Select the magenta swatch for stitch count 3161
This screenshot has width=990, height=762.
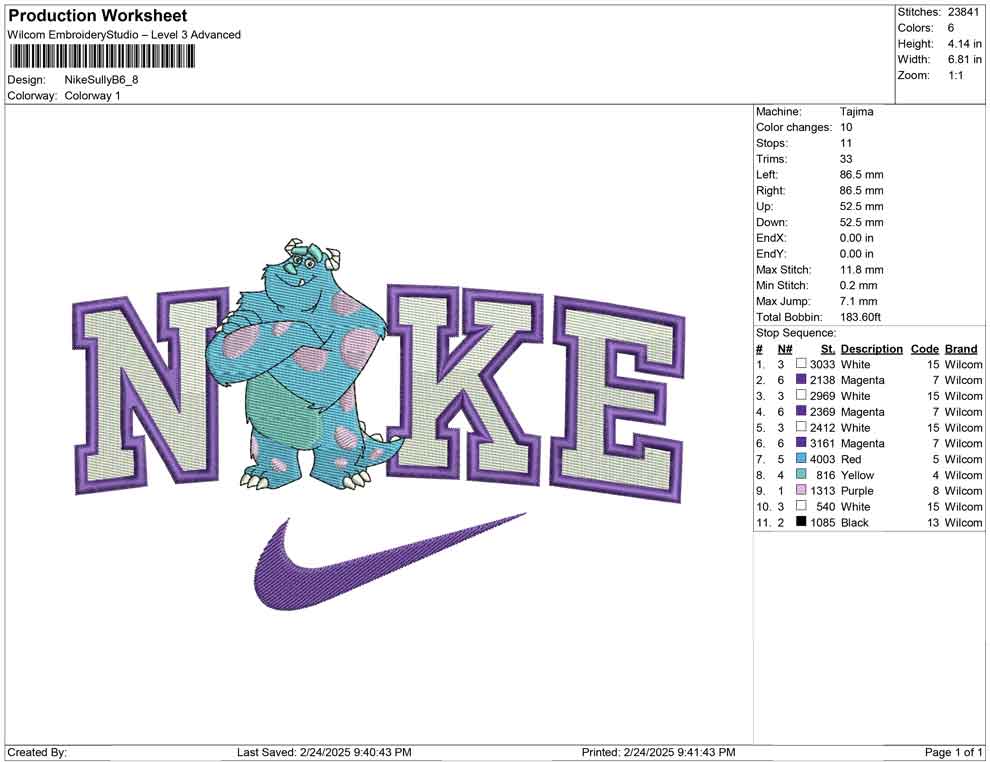click(801, 443)
